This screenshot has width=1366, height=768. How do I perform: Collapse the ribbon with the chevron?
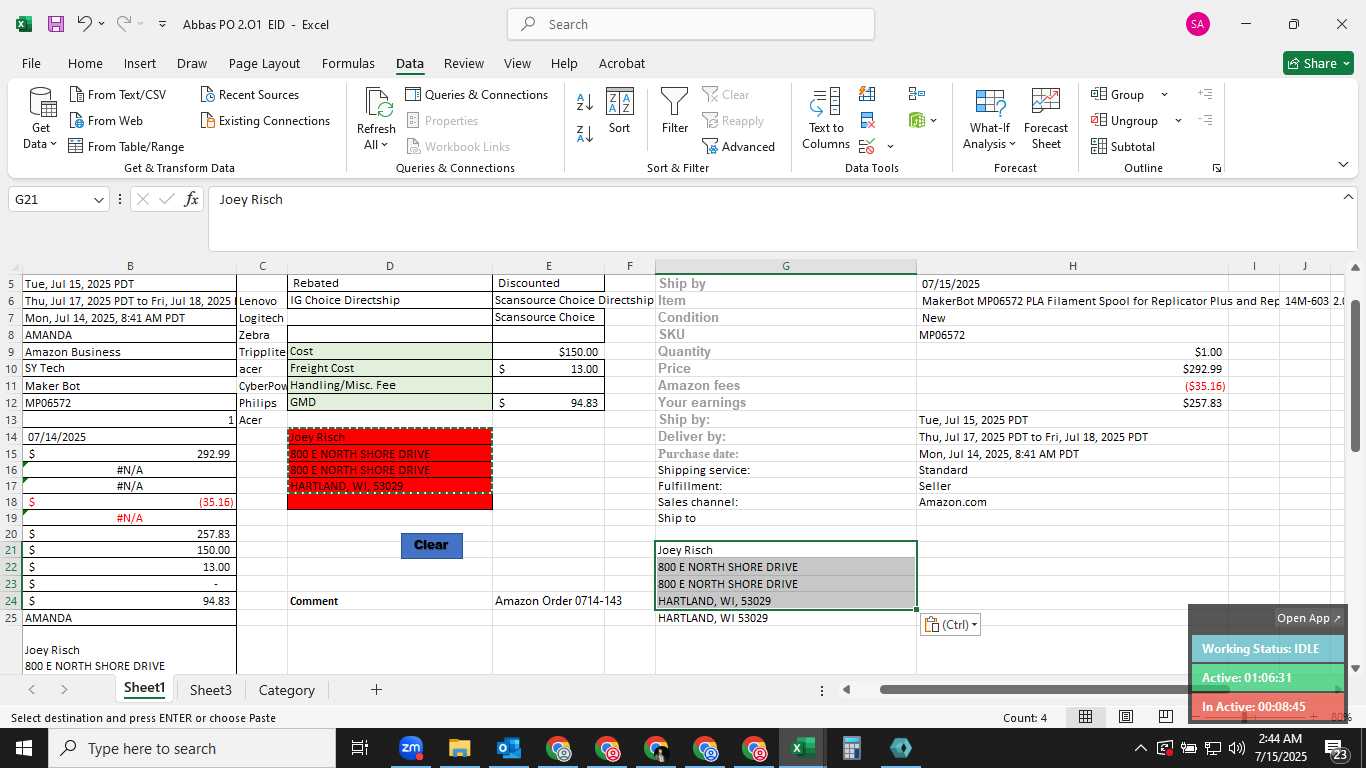1343,165
